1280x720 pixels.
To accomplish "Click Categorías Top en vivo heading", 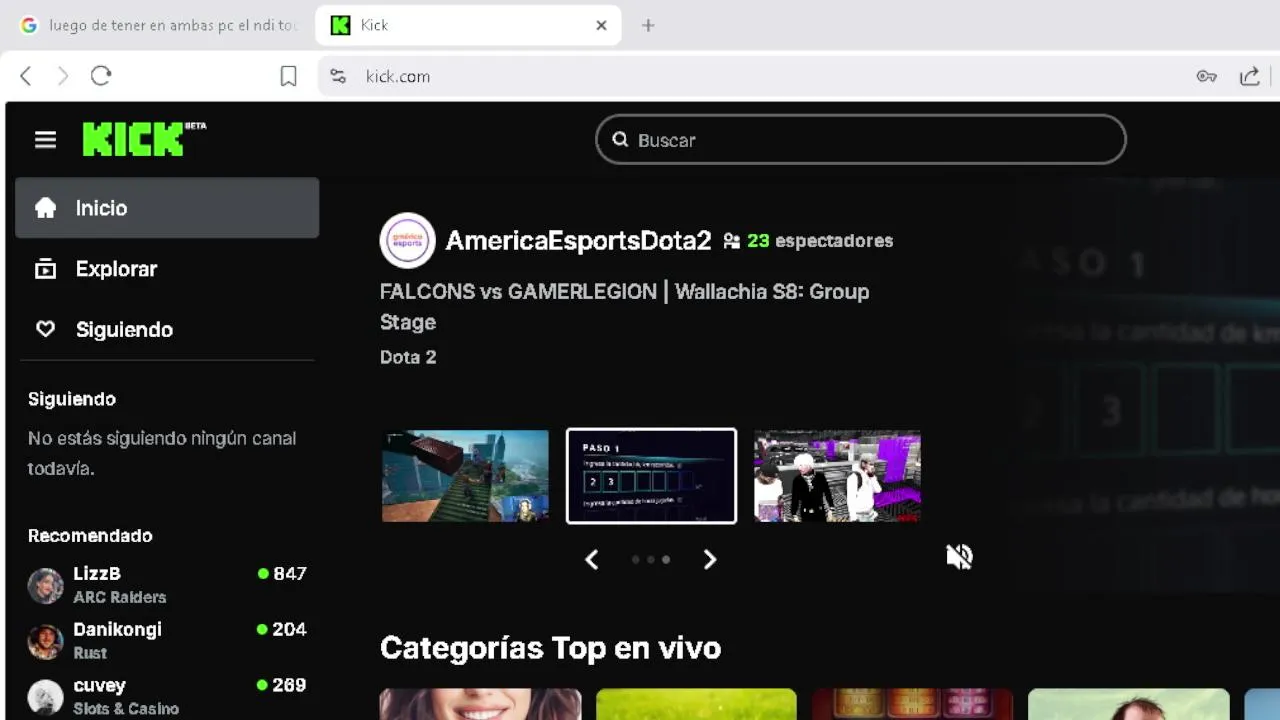I will tap(550, 648).
